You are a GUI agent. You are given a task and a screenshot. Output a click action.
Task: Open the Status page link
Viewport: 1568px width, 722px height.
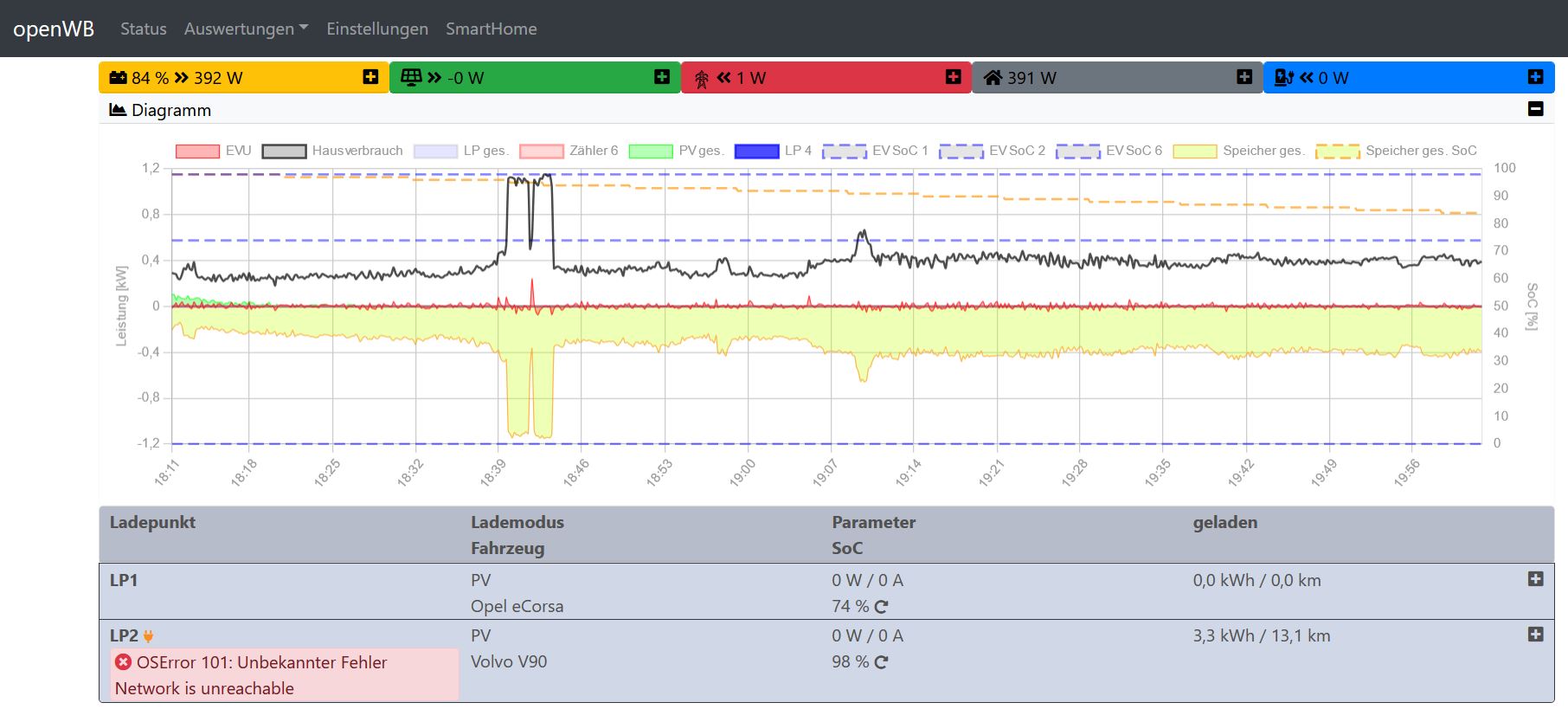tap(144, 29)
